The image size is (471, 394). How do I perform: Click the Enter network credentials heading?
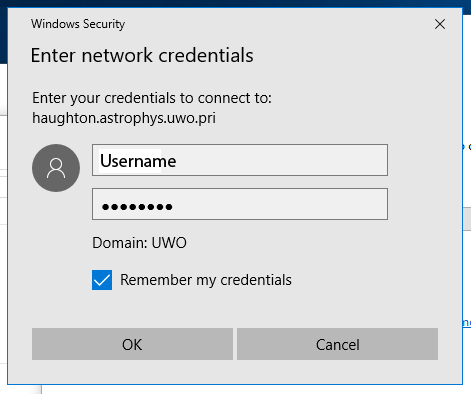(142, 55)
